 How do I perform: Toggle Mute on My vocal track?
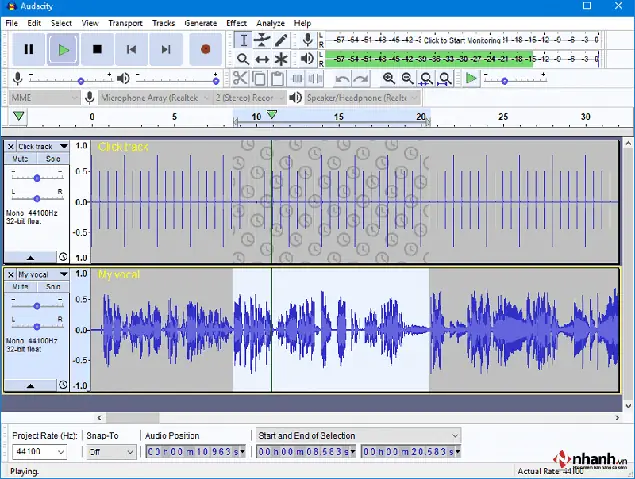tap(20, 287)
